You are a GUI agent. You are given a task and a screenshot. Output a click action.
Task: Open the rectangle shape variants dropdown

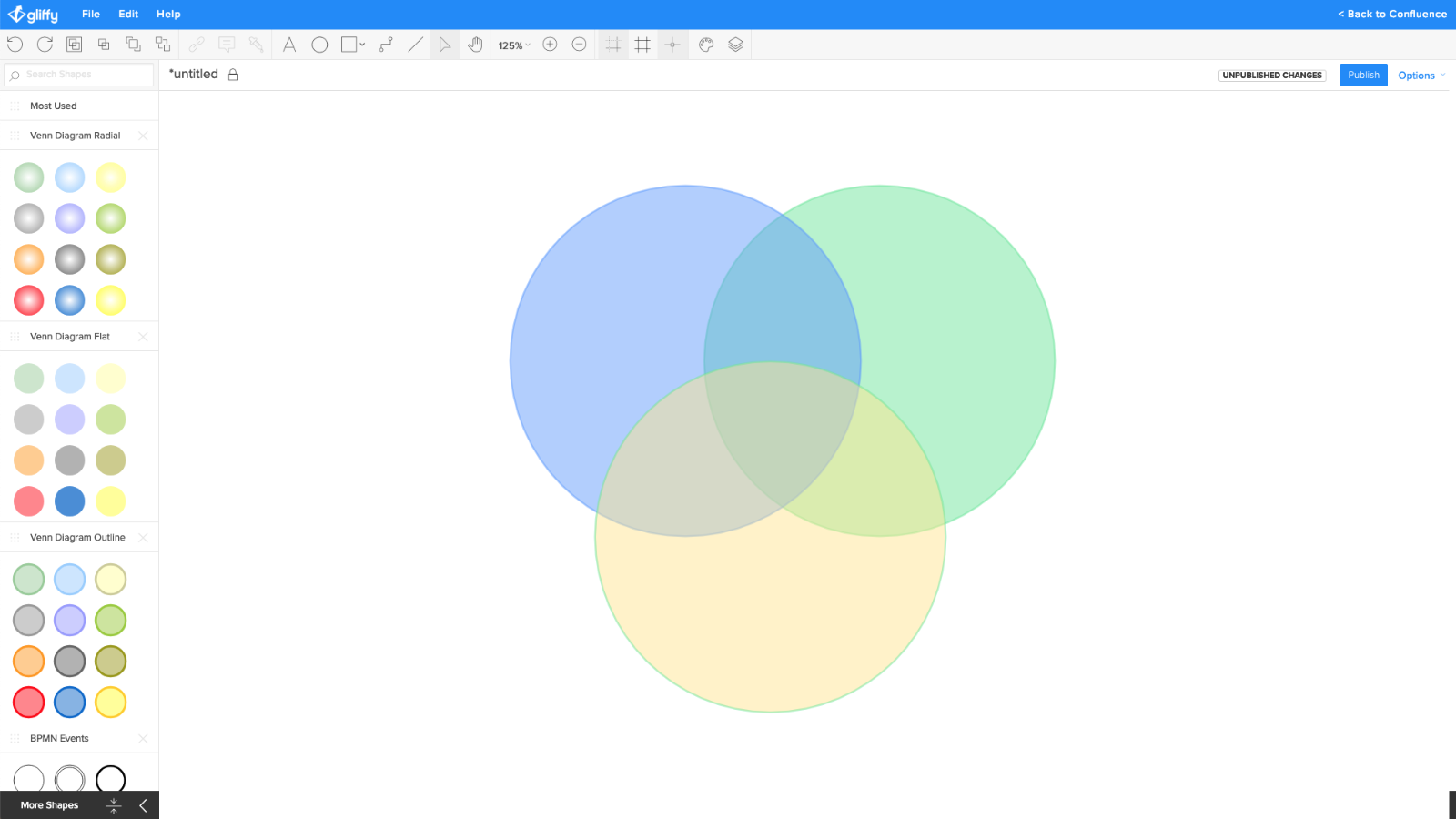click(x=361, y=44)
